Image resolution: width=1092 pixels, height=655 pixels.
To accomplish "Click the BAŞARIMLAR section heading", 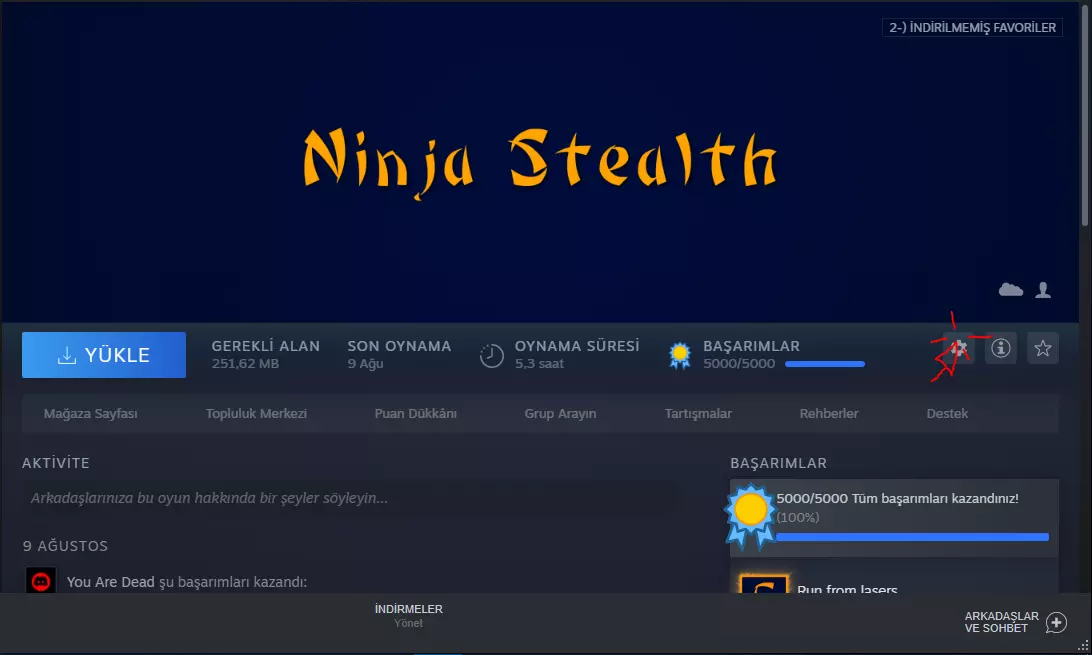I will coord(779,463).
